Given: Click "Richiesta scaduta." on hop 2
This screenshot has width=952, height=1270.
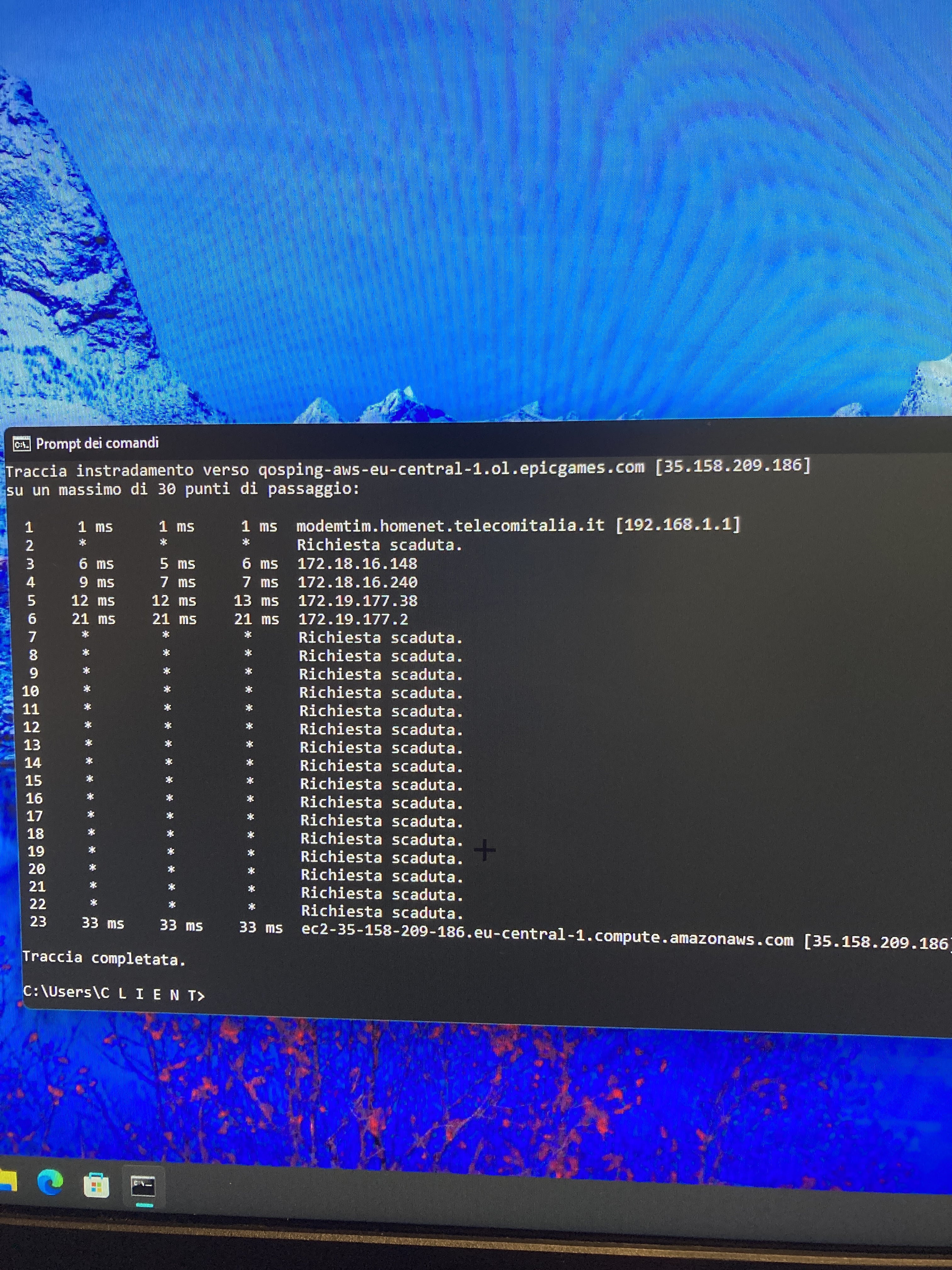Looking at the screenshot, I should tap(379, 544).
